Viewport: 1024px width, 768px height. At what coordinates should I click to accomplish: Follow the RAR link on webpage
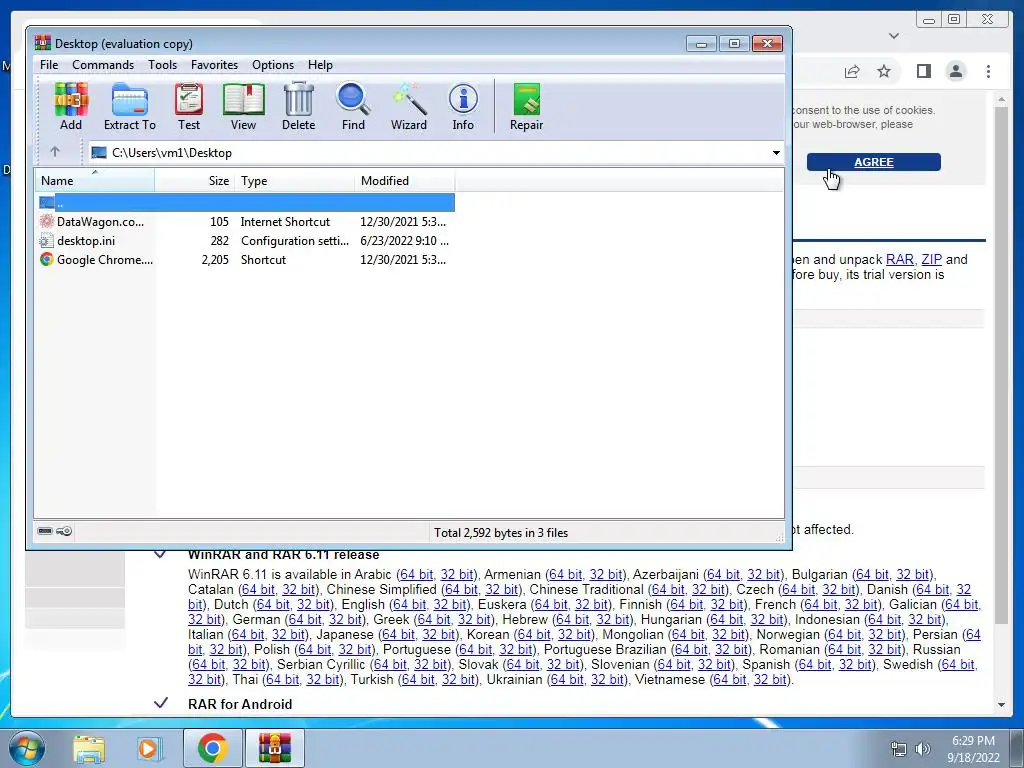pyautogui.click(x=899, y=259)
